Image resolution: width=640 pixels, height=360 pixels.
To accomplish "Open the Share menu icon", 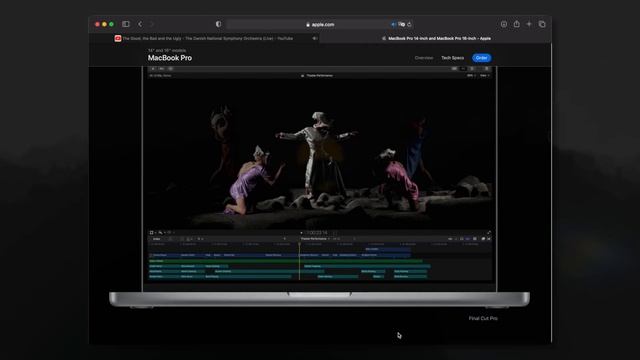I will coord(517,24).
